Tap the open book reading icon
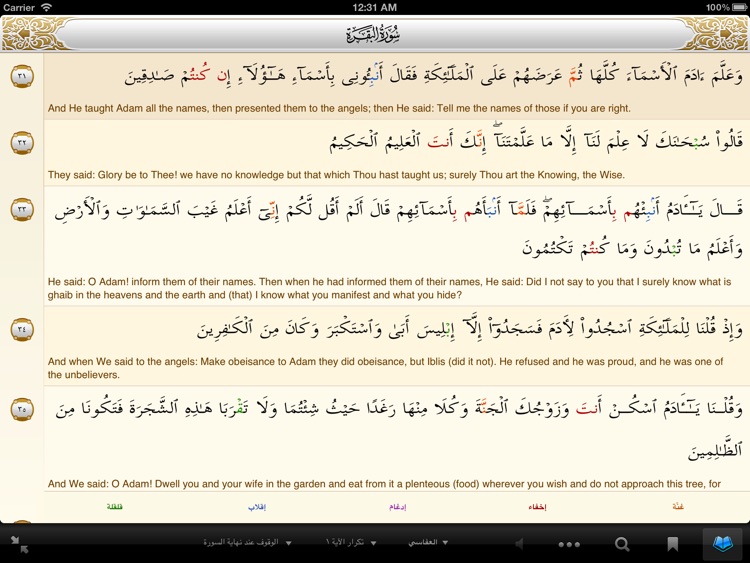The image size is (750, 563). (722, 544)
